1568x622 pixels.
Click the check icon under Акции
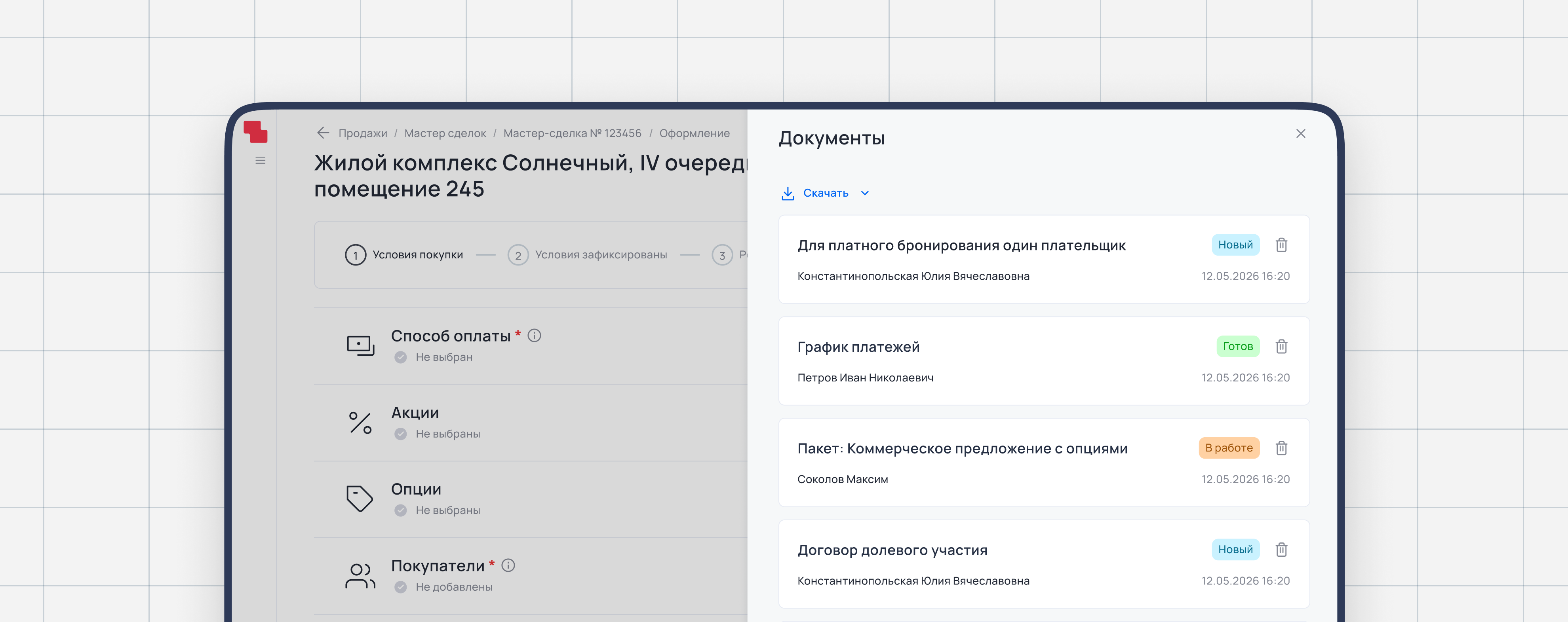[401, 434]
